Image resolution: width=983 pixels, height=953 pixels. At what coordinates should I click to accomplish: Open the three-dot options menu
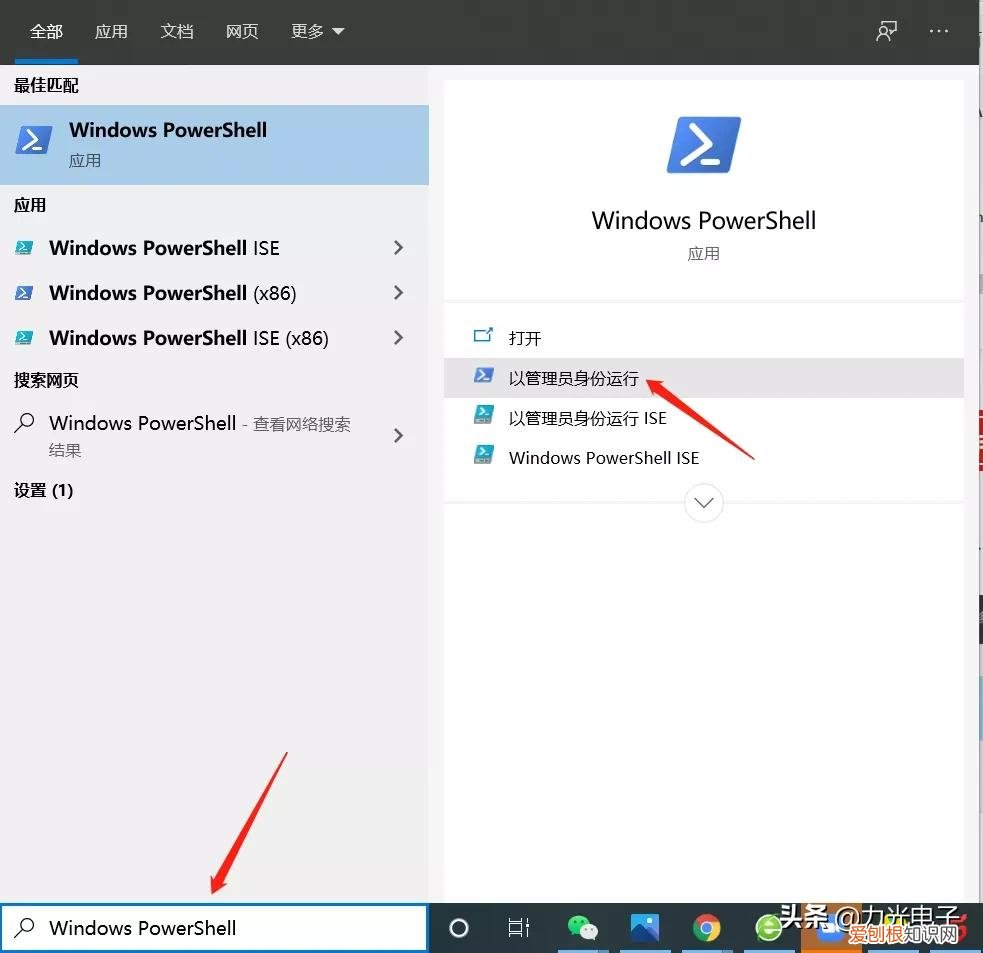938,31
